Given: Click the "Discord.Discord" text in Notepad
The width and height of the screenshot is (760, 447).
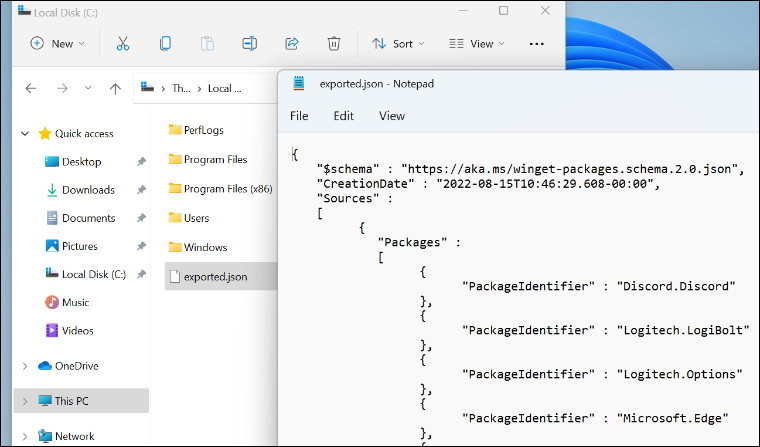Looking at the screenshot, I should tap(676, 286).
